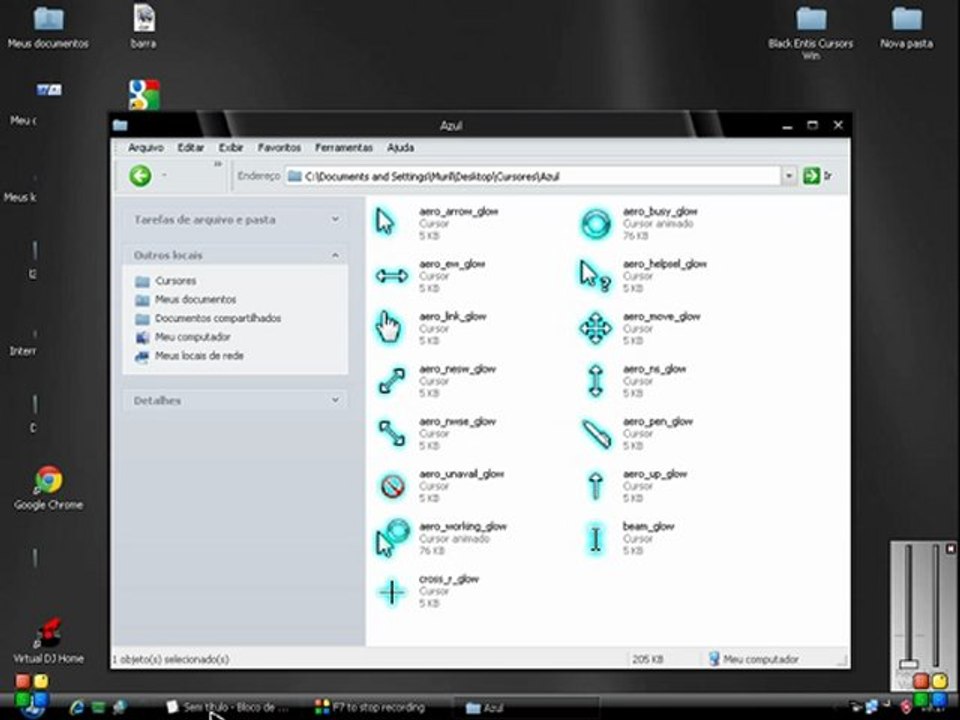Select the aero_link_glow hand cursor icon

(388, 328)
